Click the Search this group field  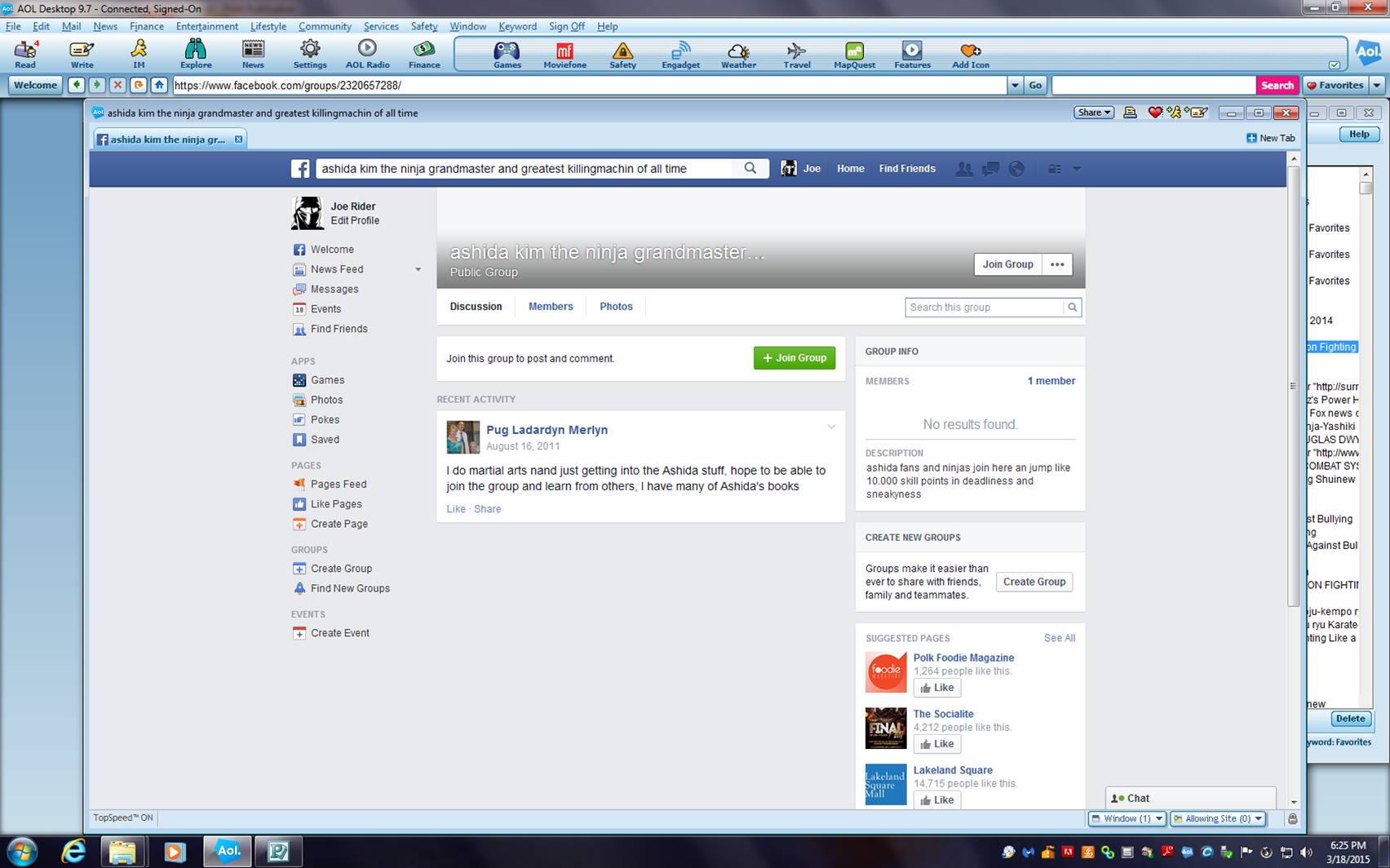point(985,308)
